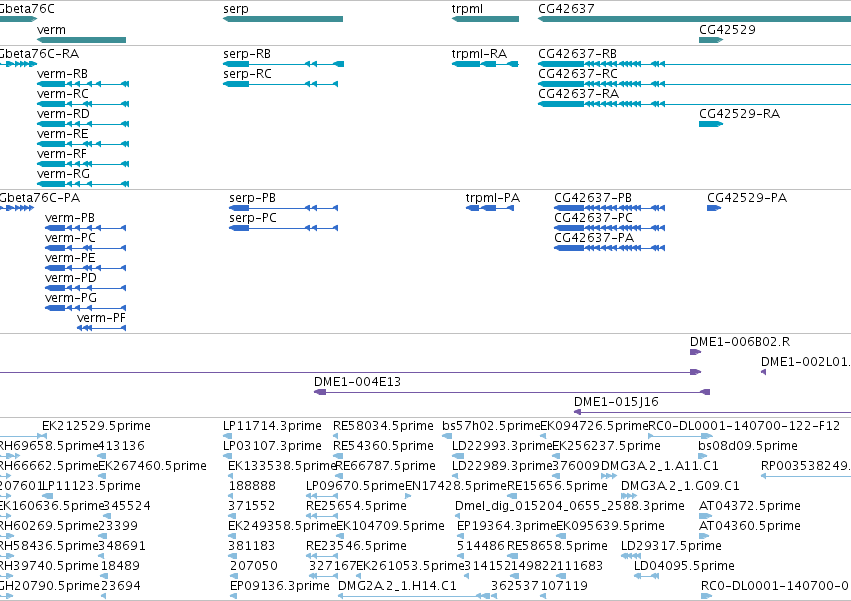
Task: Select the serp gene bar
Action: click(283, 19)
